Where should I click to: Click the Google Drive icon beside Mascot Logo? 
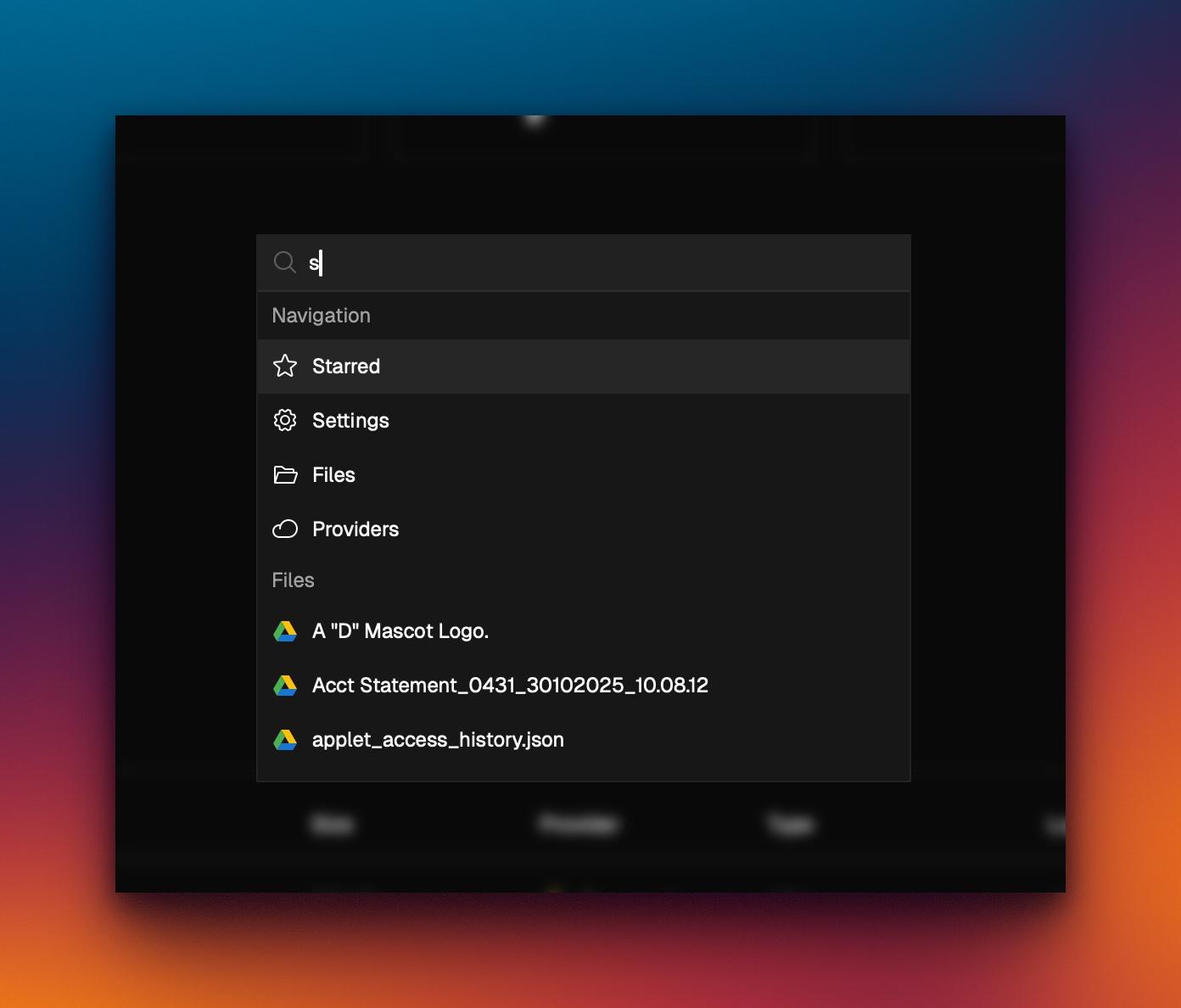(285, 631)
